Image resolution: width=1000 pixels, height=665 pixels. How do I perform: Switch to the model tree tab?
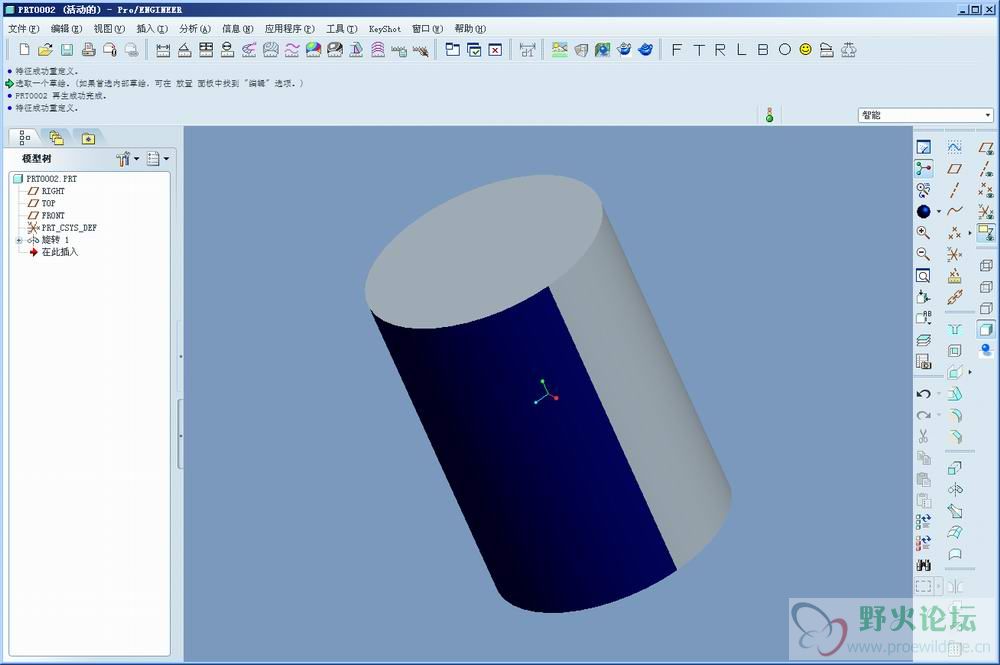tap(24, 137)
